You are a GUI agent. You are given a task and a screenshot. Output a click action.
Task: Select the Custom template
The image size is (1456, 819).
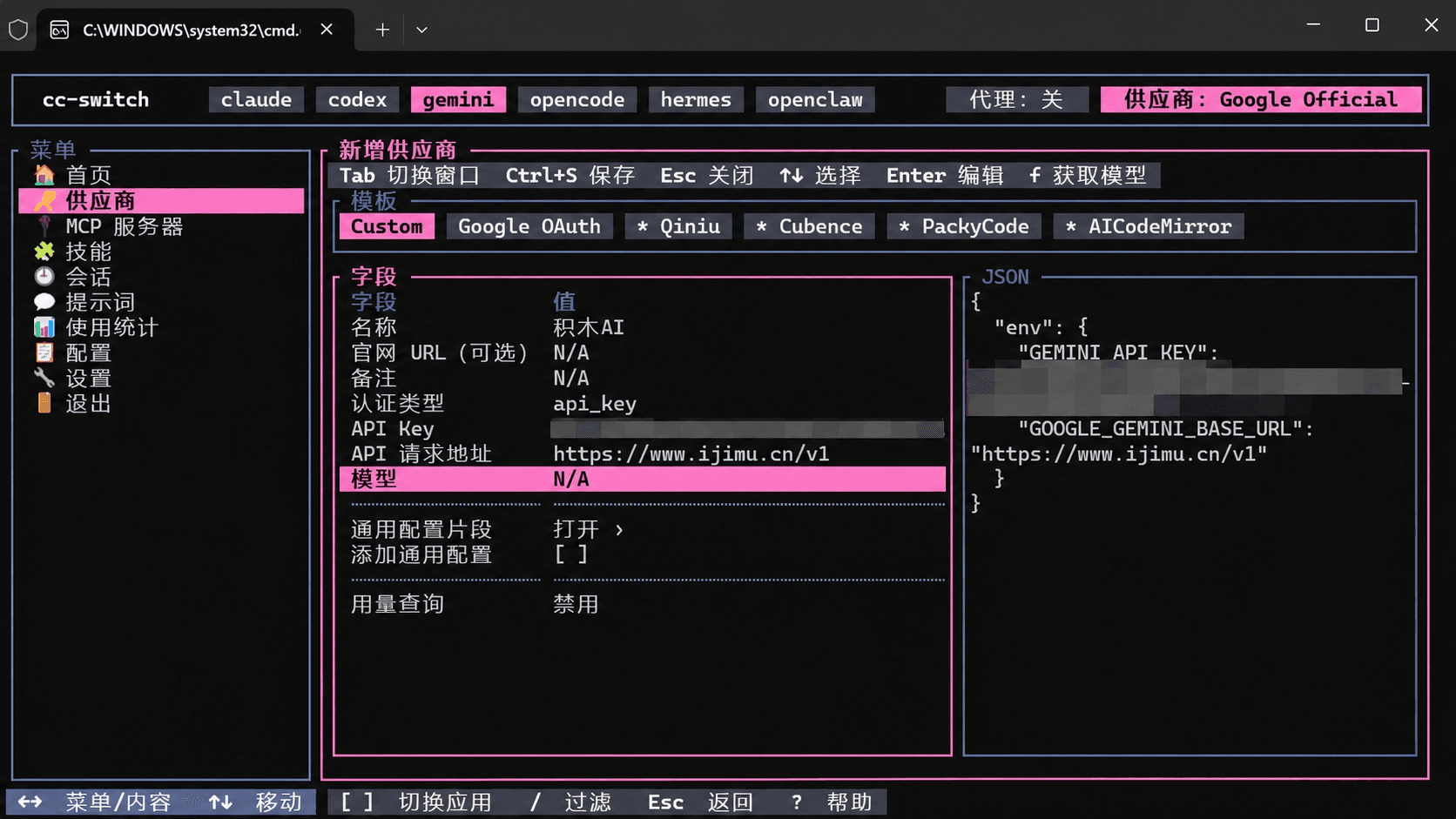click(387, 226)
